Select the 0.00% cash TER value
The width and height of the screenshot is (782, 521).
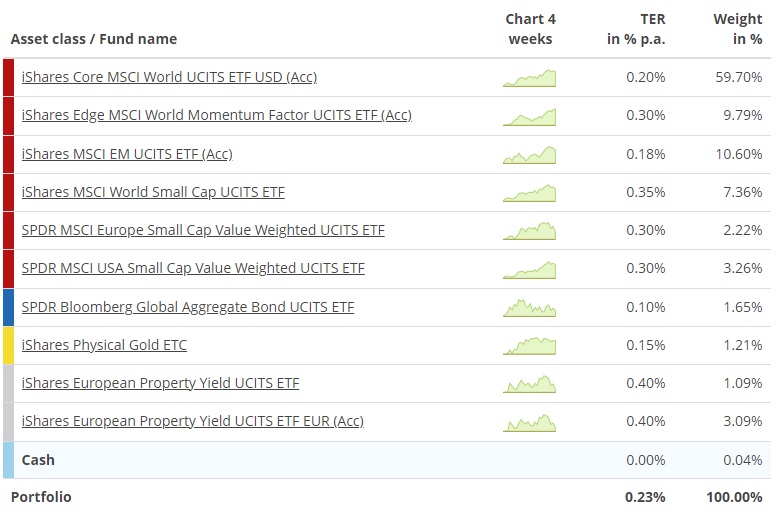tap(645, 460)
